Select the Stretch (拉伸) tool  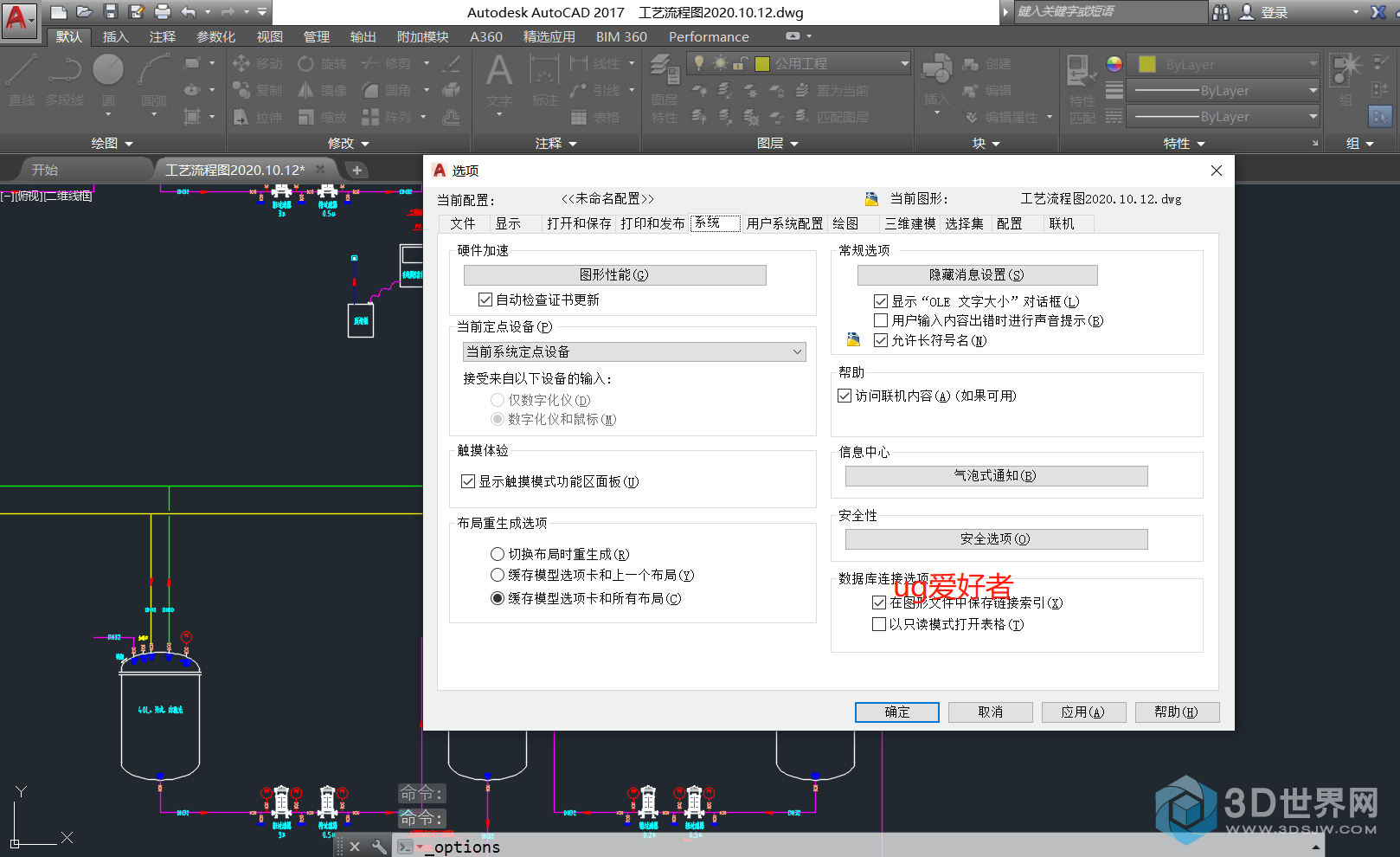258,117
